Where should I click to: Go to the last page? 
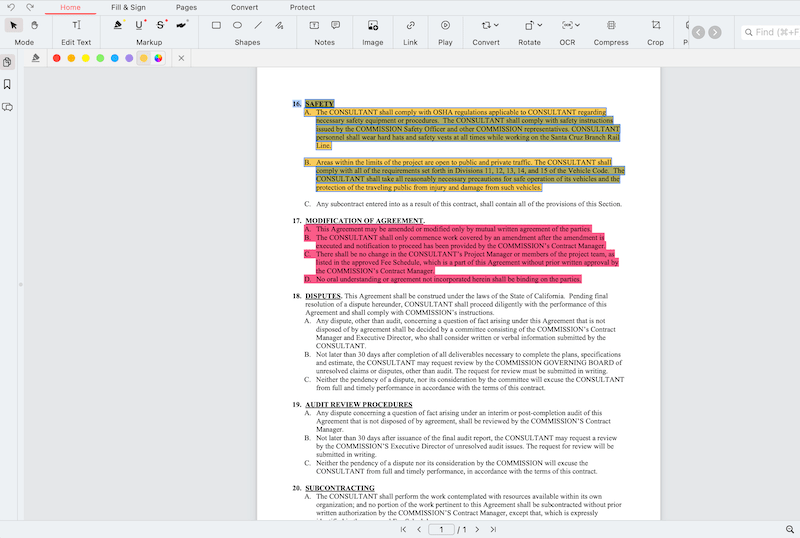493,529
